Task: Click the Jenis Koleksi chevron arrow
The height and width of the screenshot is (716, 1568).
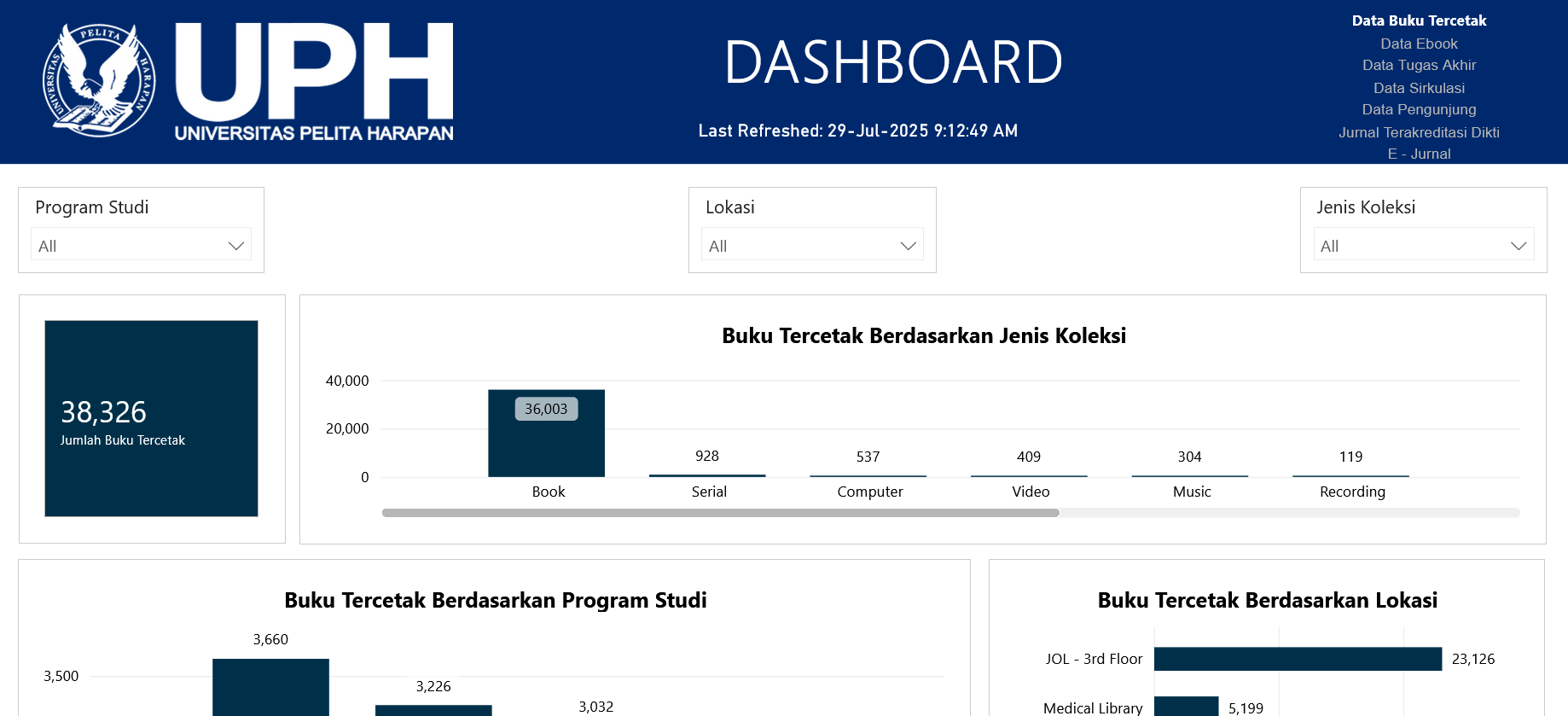Action: click(x=1519, y=246)
